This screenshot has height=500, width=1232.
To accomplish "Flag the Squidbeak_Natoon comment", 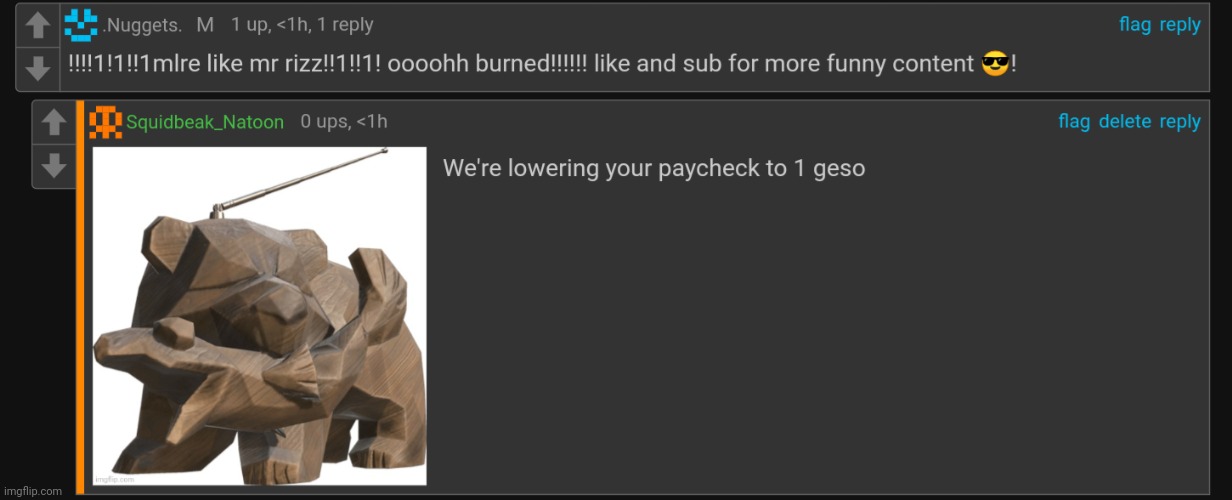I will 1074,121.
